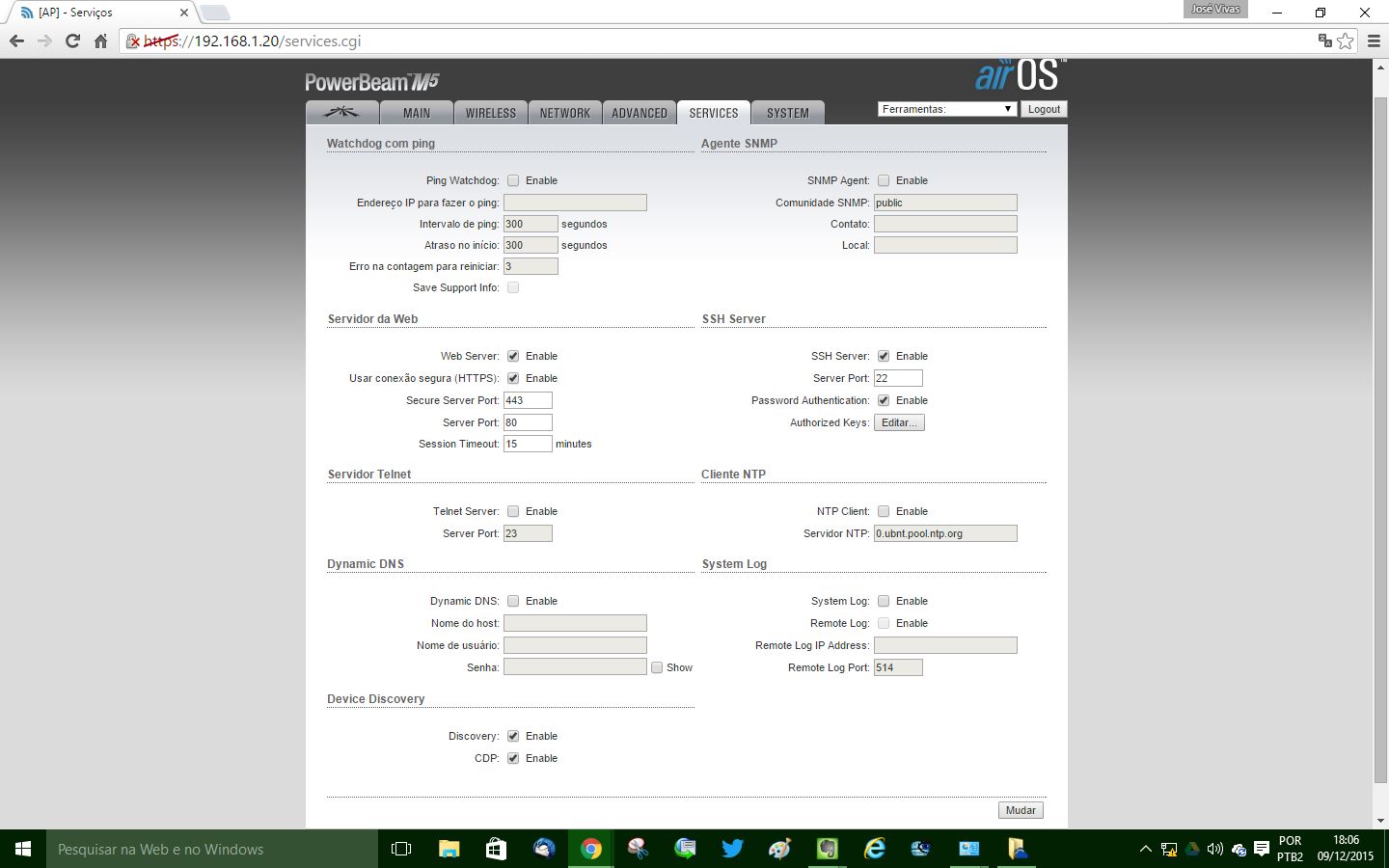Enable the System Log checkbox
This screenshot has height=868, width=1389.
(x=884, y=601)
